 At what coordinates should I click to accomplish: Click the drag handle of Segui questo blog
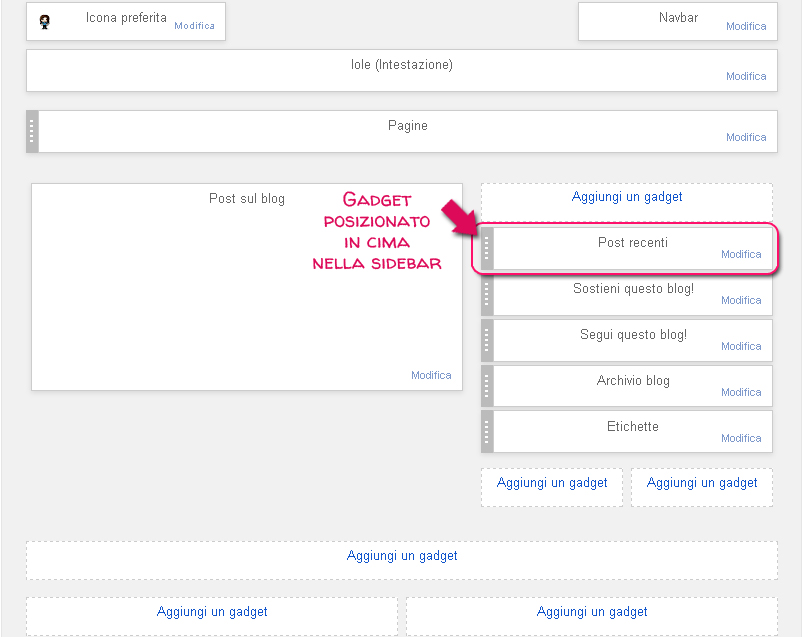(487, 340)
